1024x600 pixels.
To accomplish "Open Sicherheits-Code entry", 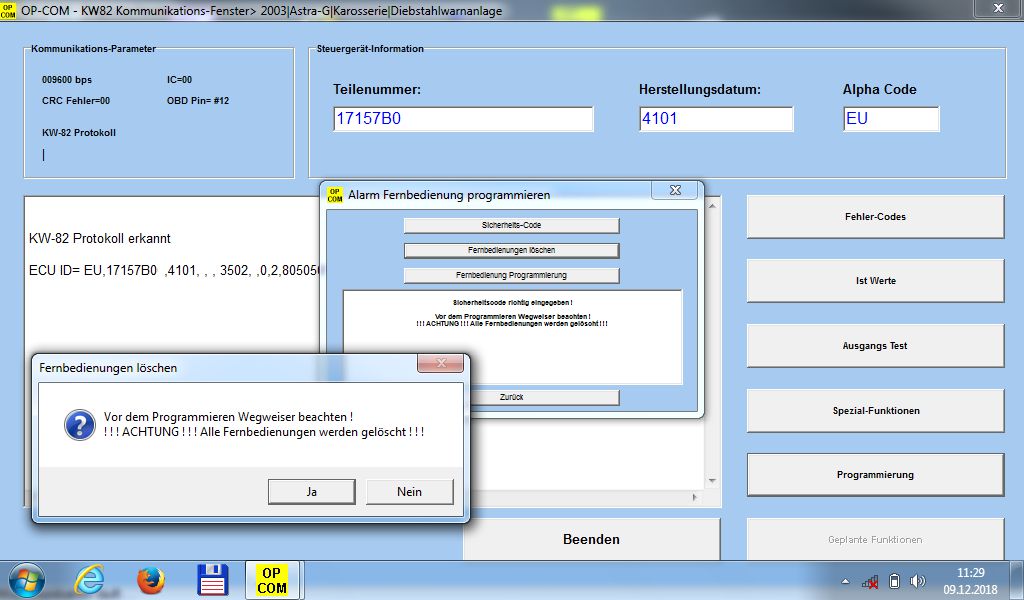I will point(511,225).
